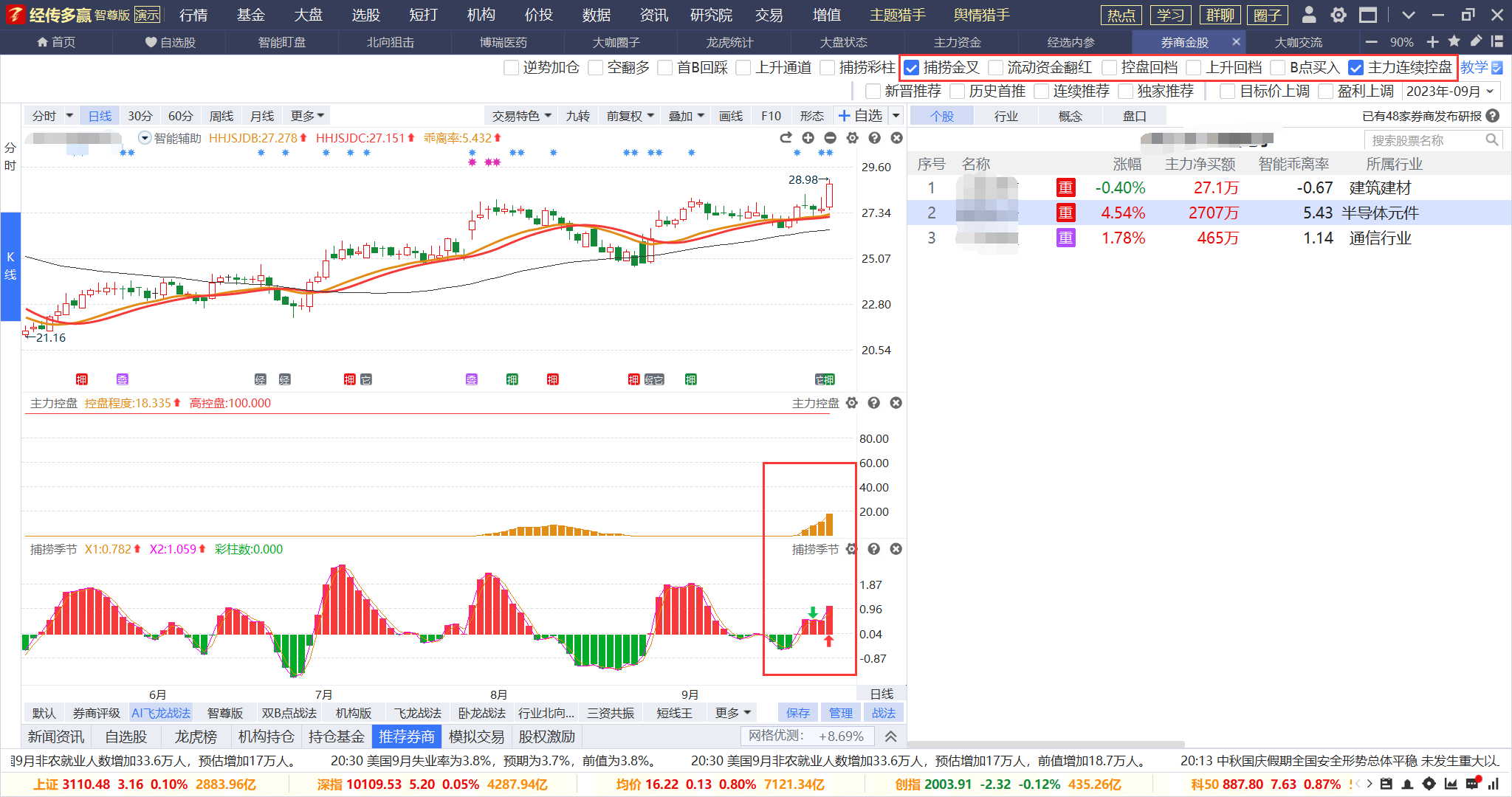Image resolution: width=1512 pixels, height=797 pixels.
Task: Click the search magnifier icon in stock search
Action: tap(1491, 139)
